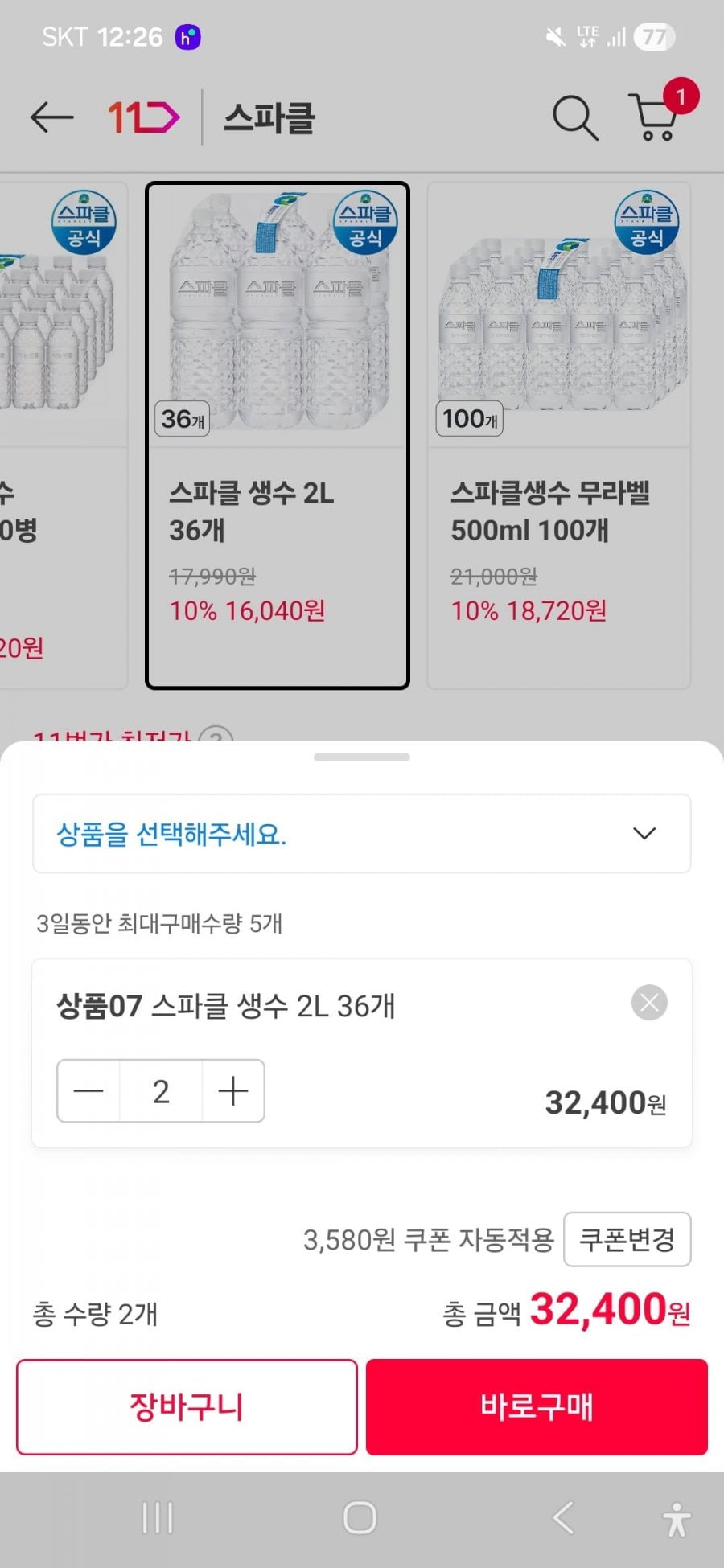Tap the Android back navigation chevron
Screen dimensions: 724x1568
point(563,1518)
